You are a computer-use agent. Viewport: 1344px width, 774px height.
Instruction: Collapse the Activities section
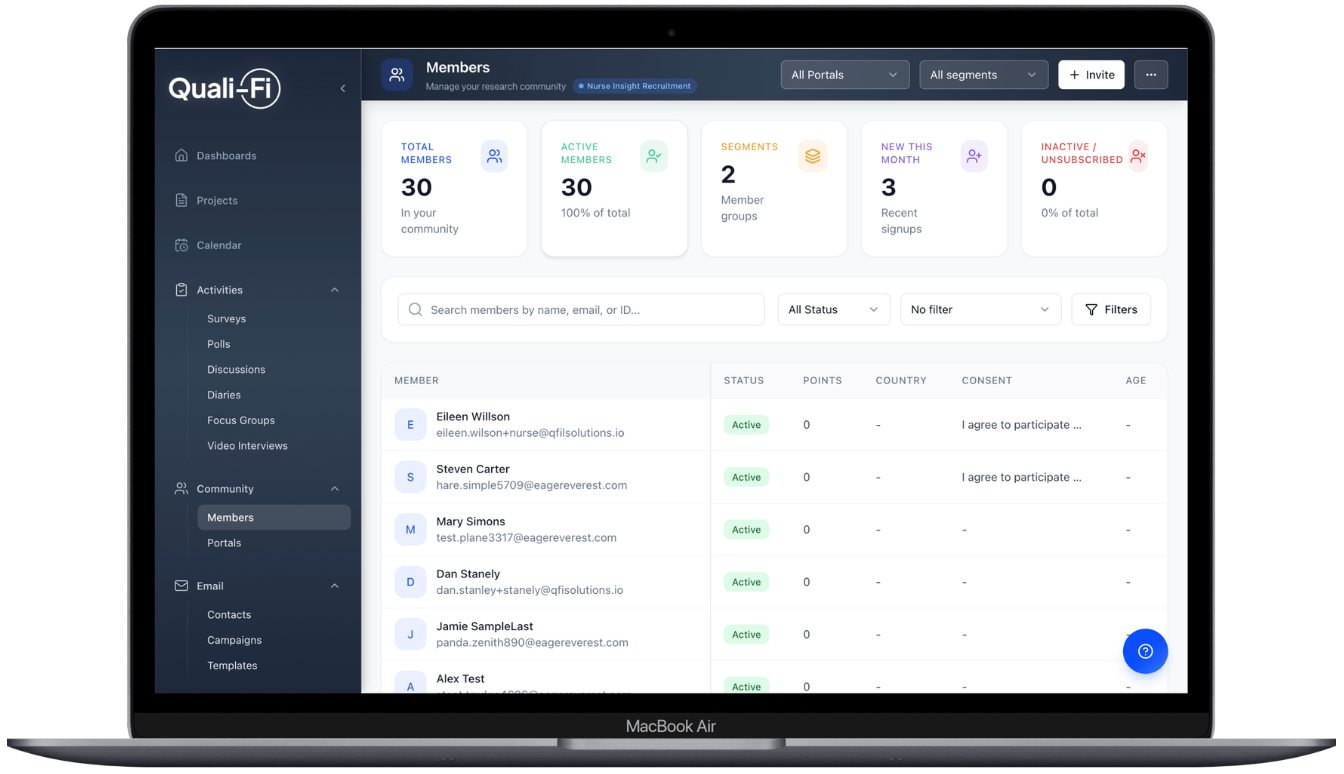tap(335, 290)
